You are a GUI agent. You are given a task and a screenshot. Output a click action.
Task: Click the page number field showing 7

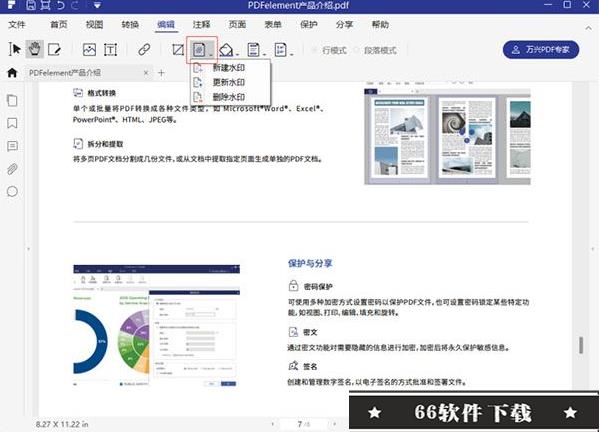(304, 424)
